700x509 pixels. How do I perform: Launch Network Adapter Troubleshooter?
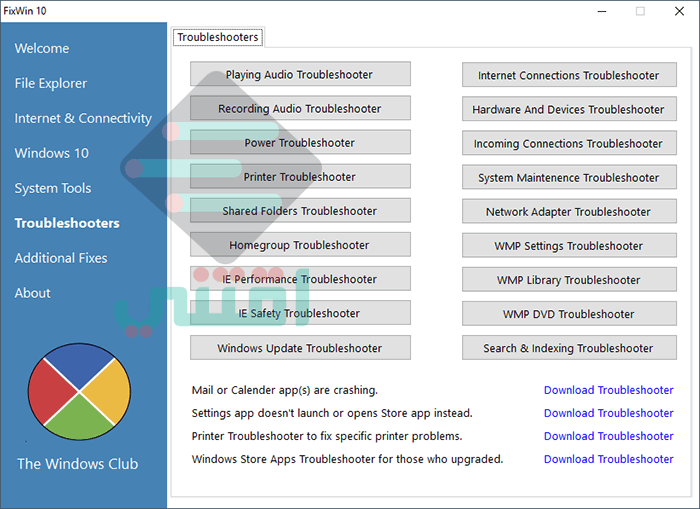coord(569,211)
